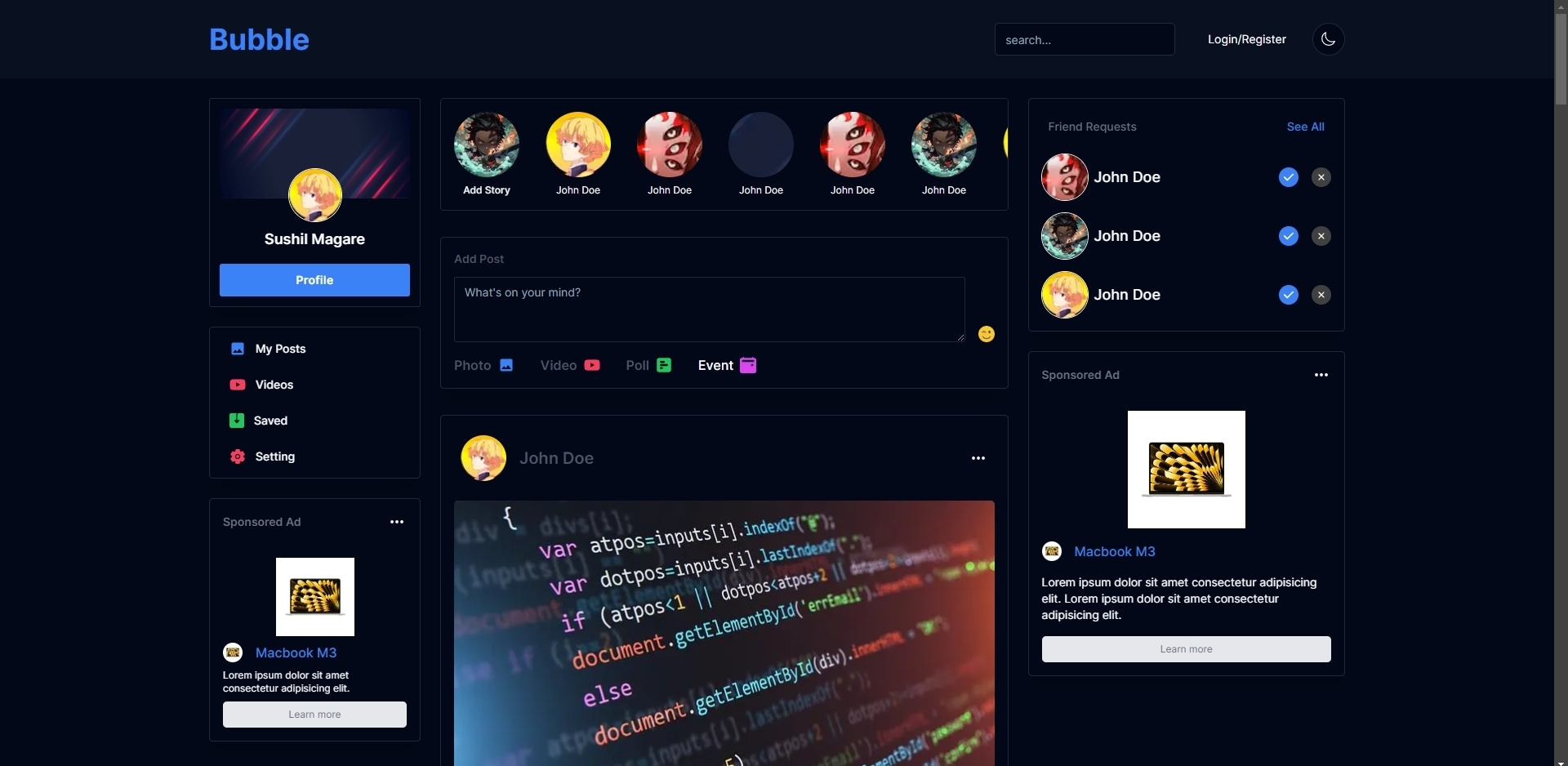Click the What's on your mind text box
The width and height of the screenshot is (1568, 766).
pyautogui.click(x=709, y=310)
